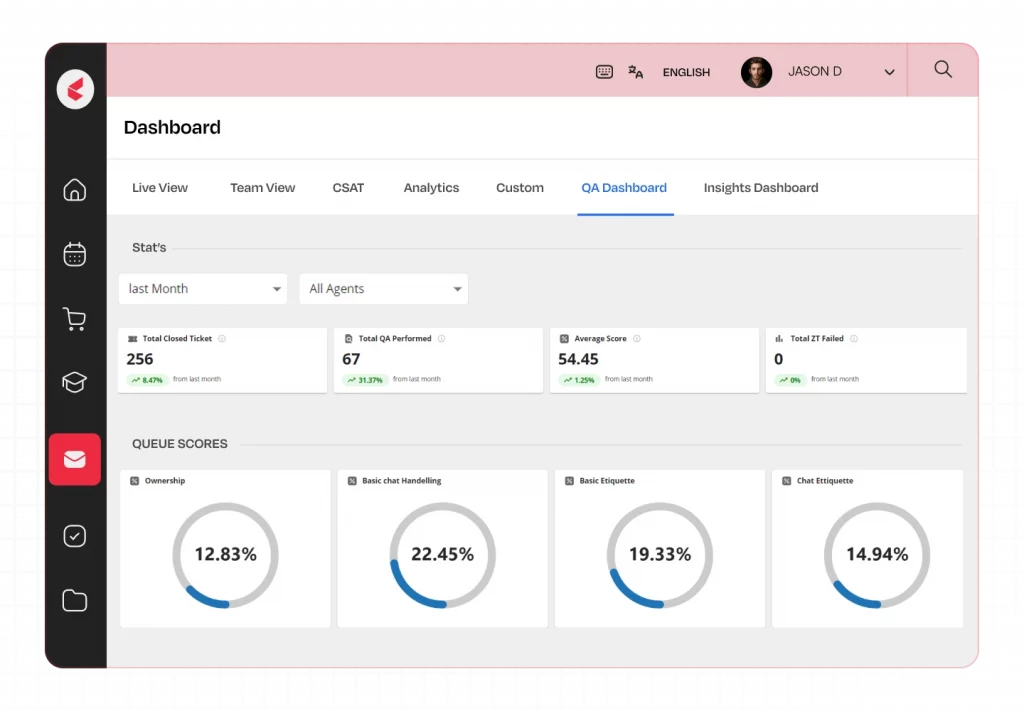The height and width of the screenshot is (711, 1024).
Task: Open the Insights Dashboard tab
Action: click(761, 188)
